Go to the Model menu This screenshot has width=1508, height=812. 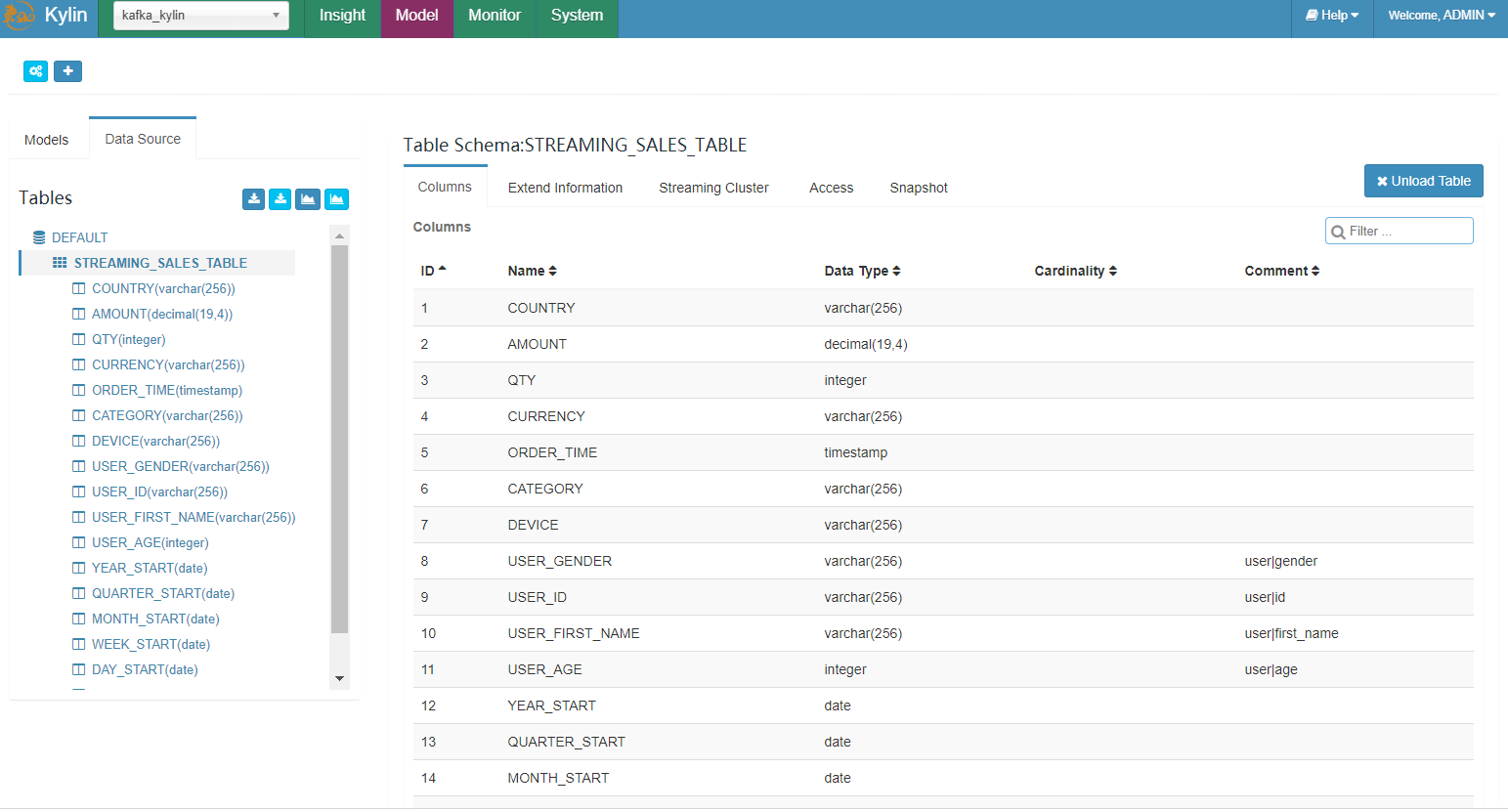(x=417, y=16)
